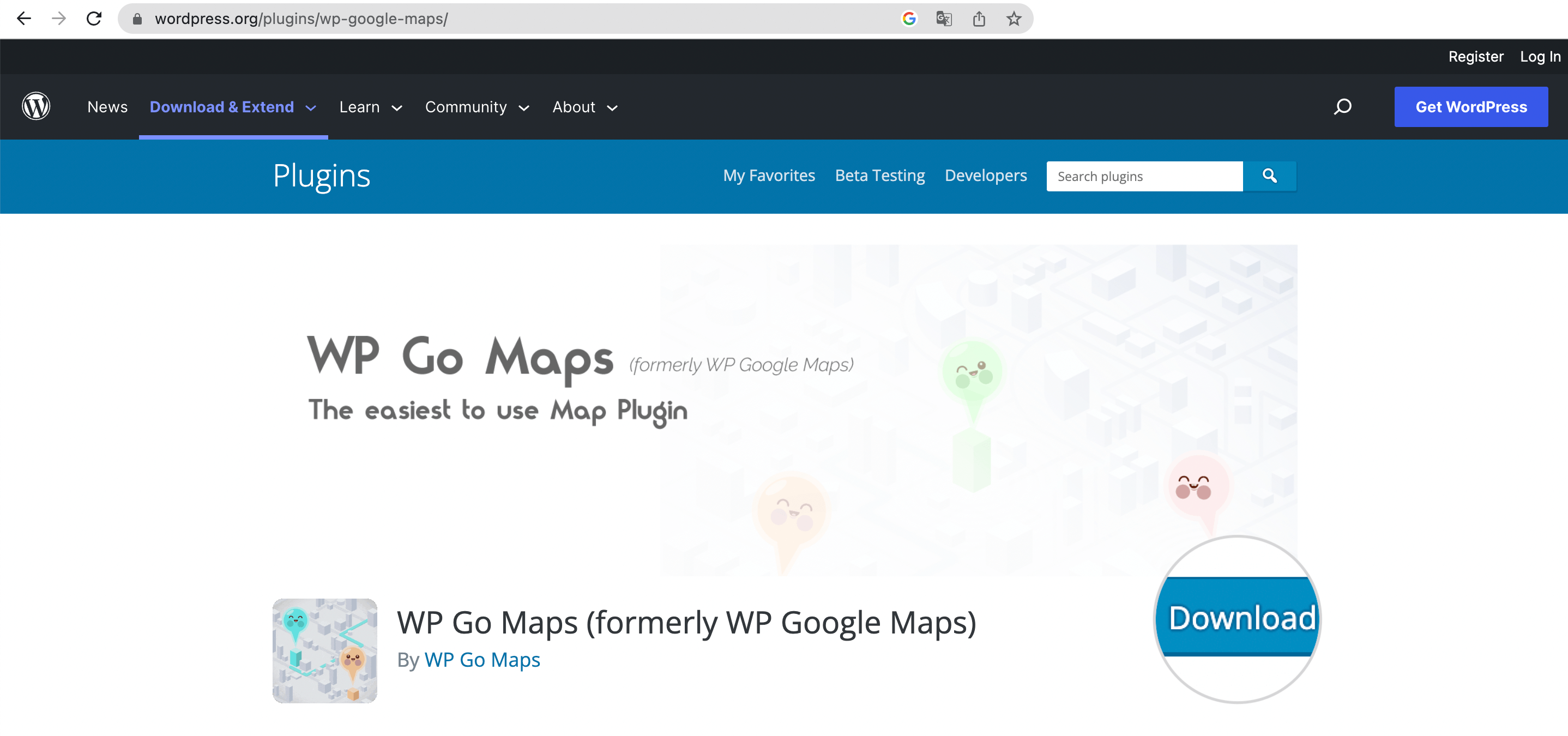This screenshot has height=736, width=1568.
Task: Open the Download & Extend menu item
Action: [221, 107]
